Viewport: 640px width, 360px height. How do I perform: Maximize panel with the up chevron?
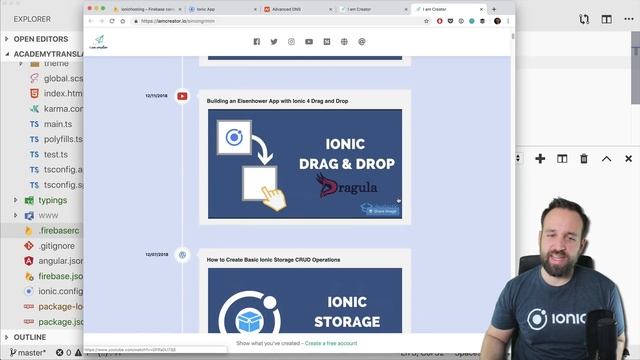point(607,159)
